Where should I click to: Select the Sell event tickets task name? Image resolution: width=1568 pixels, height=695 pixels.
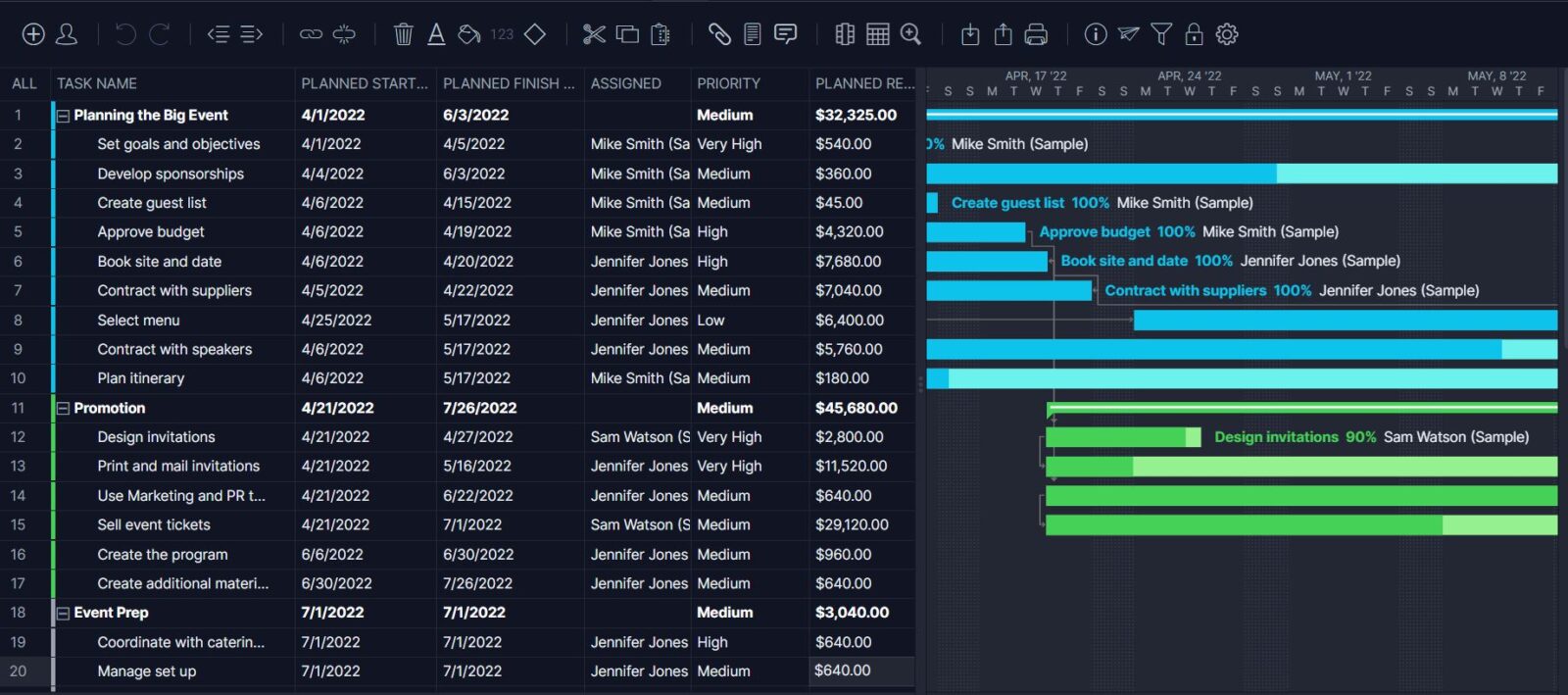(x=154, y=525)
